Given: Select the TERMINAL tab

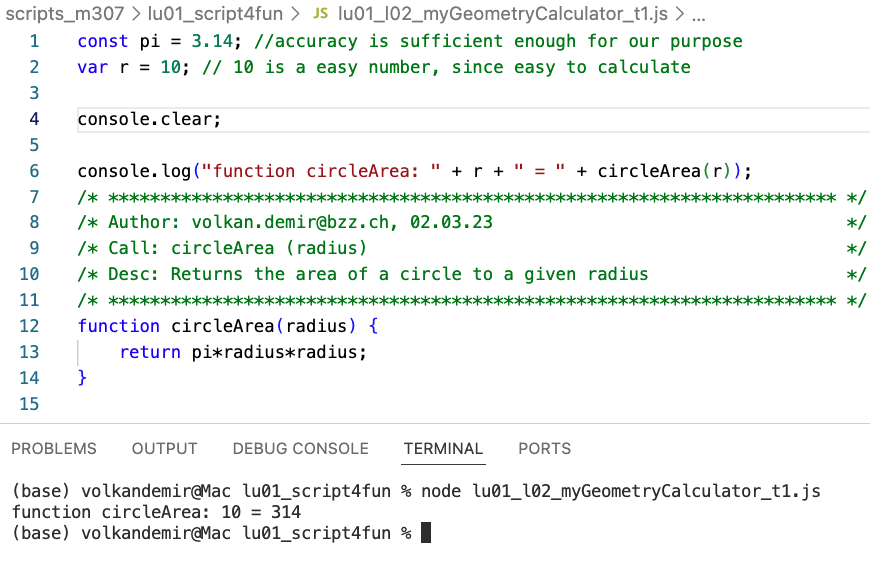Looking at the screenshot, I should (x=443, y=449).
